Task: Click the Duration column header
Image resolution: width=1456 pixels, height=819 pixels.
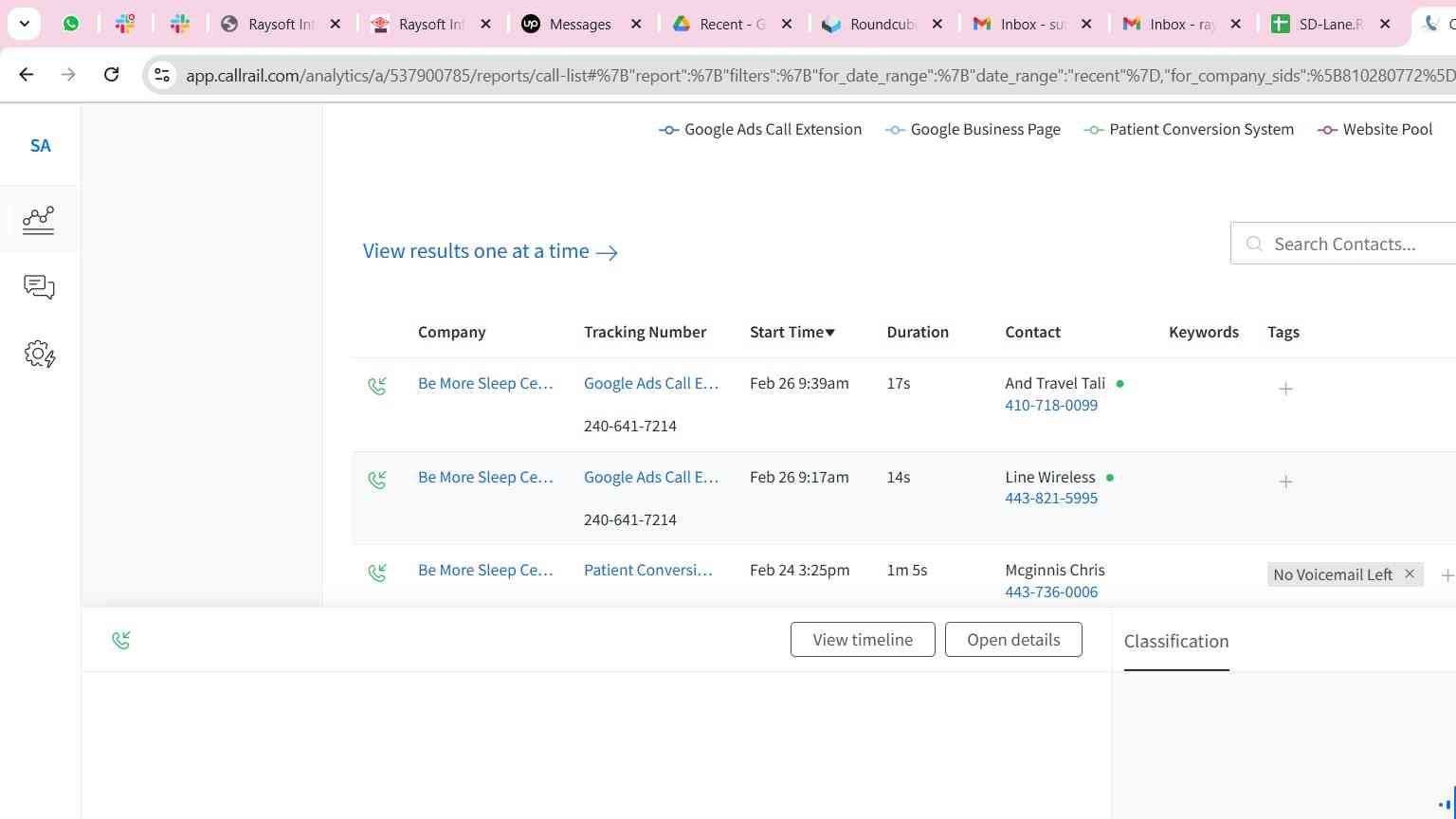Action: 918,332
